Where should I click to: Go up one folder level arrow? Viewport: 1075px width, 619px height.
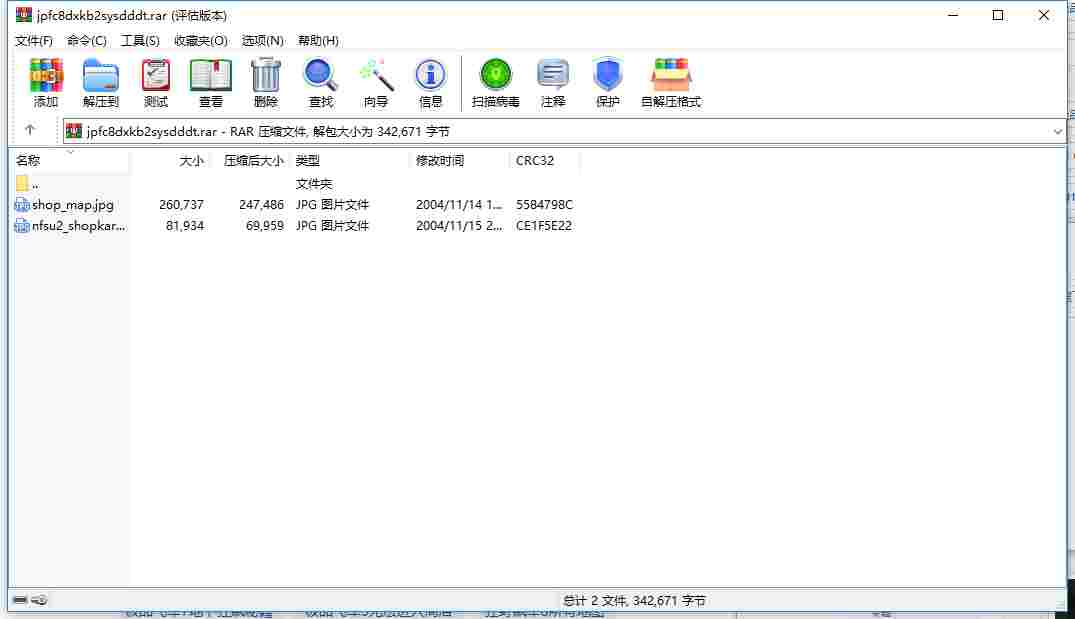pos(29,130)
